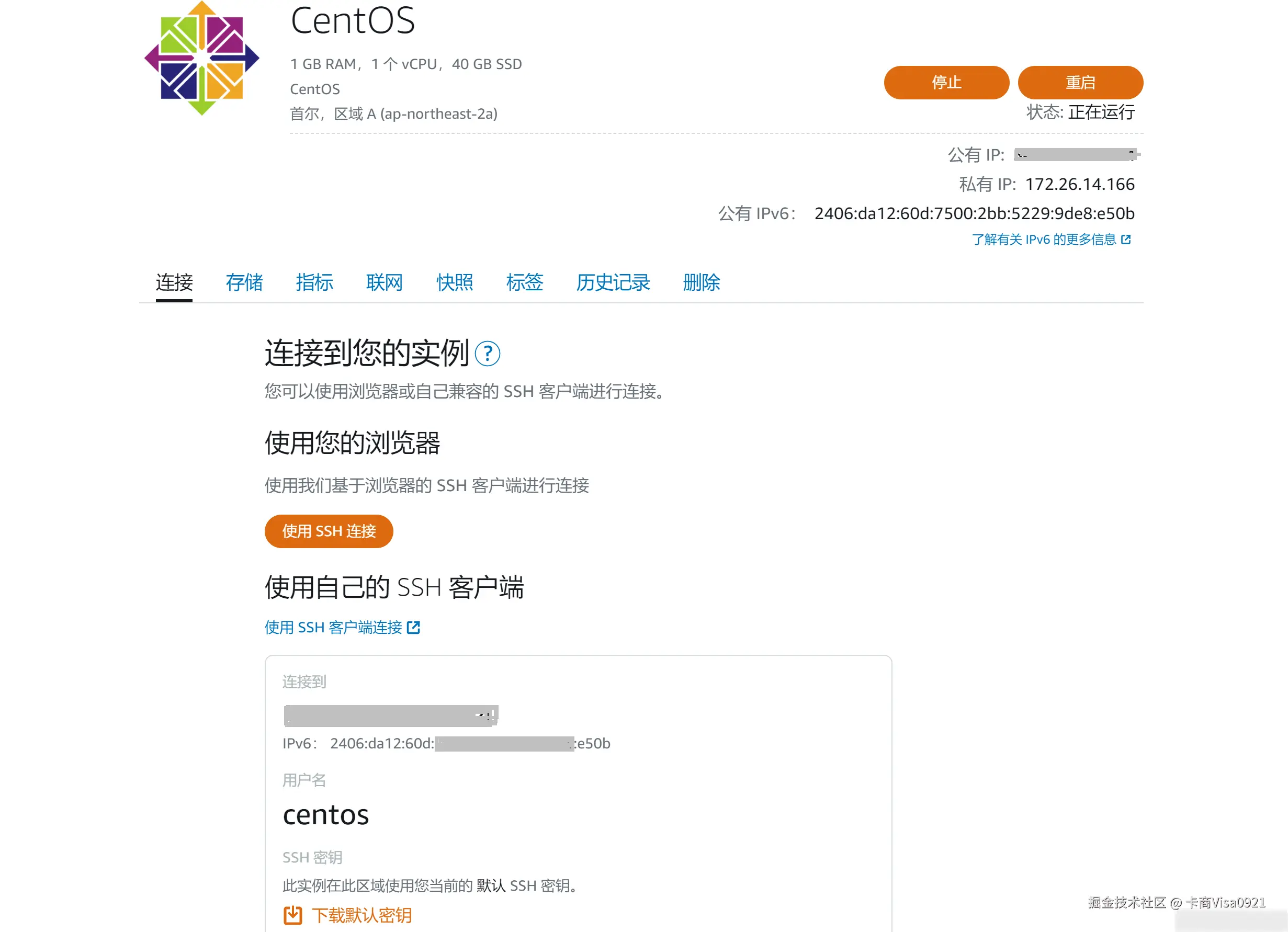Switch to the 删除 delete tab
This screenshot has width=1288, height=932.
pos(701,282)
